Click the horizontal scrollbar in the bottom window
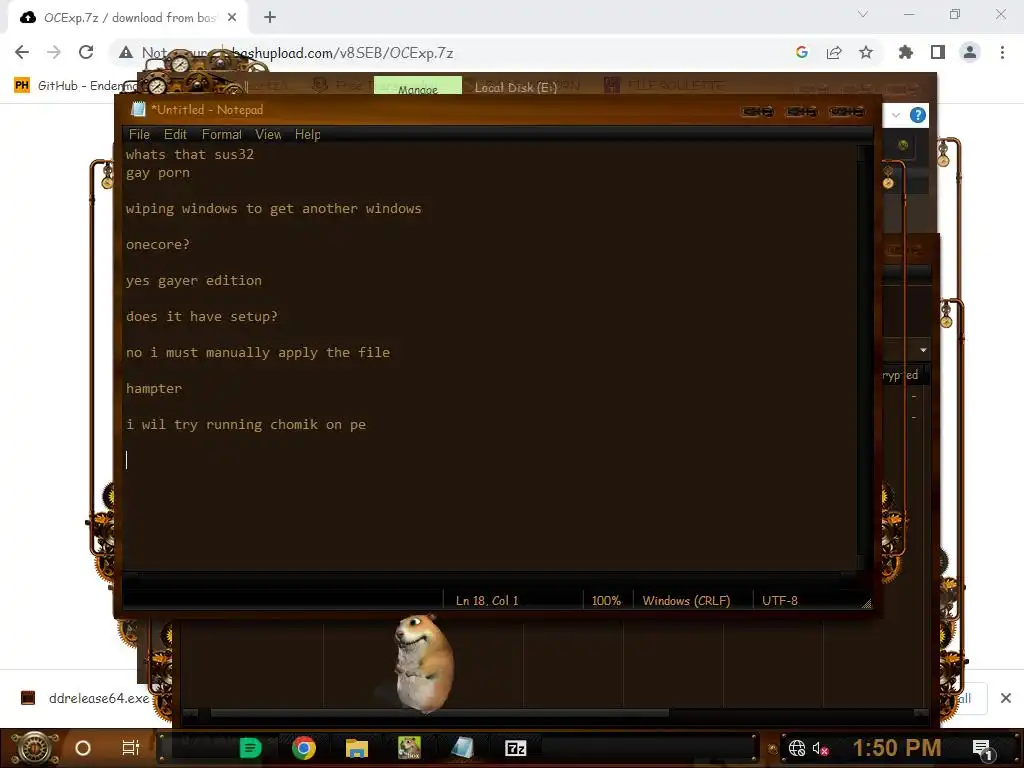Viewport: 1024px width, 768px height. pyautogui.click(x=440, y=713)
